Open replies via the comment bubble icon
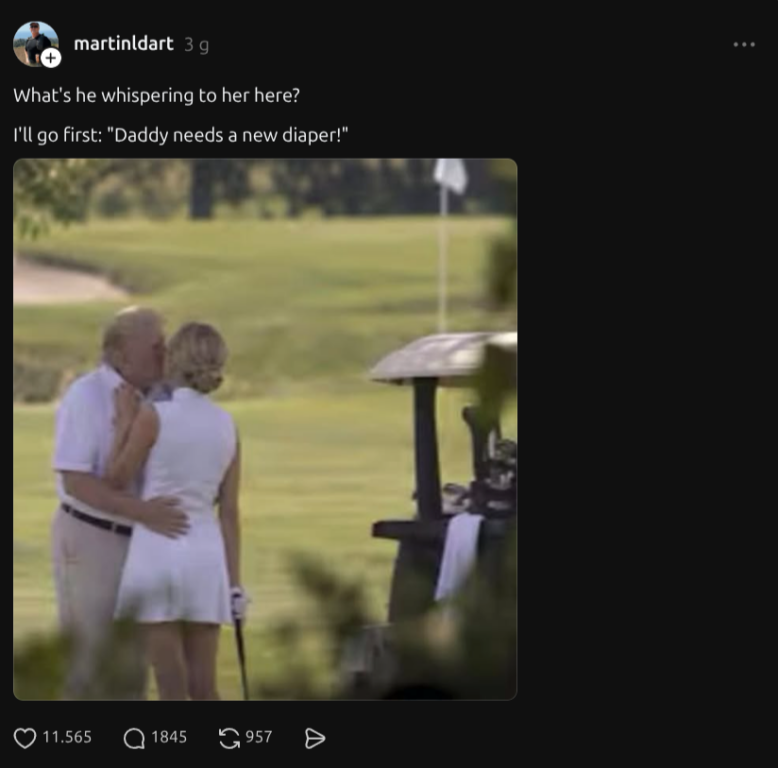The width and height of the screenshot is (778, 768). click(134, 738)
